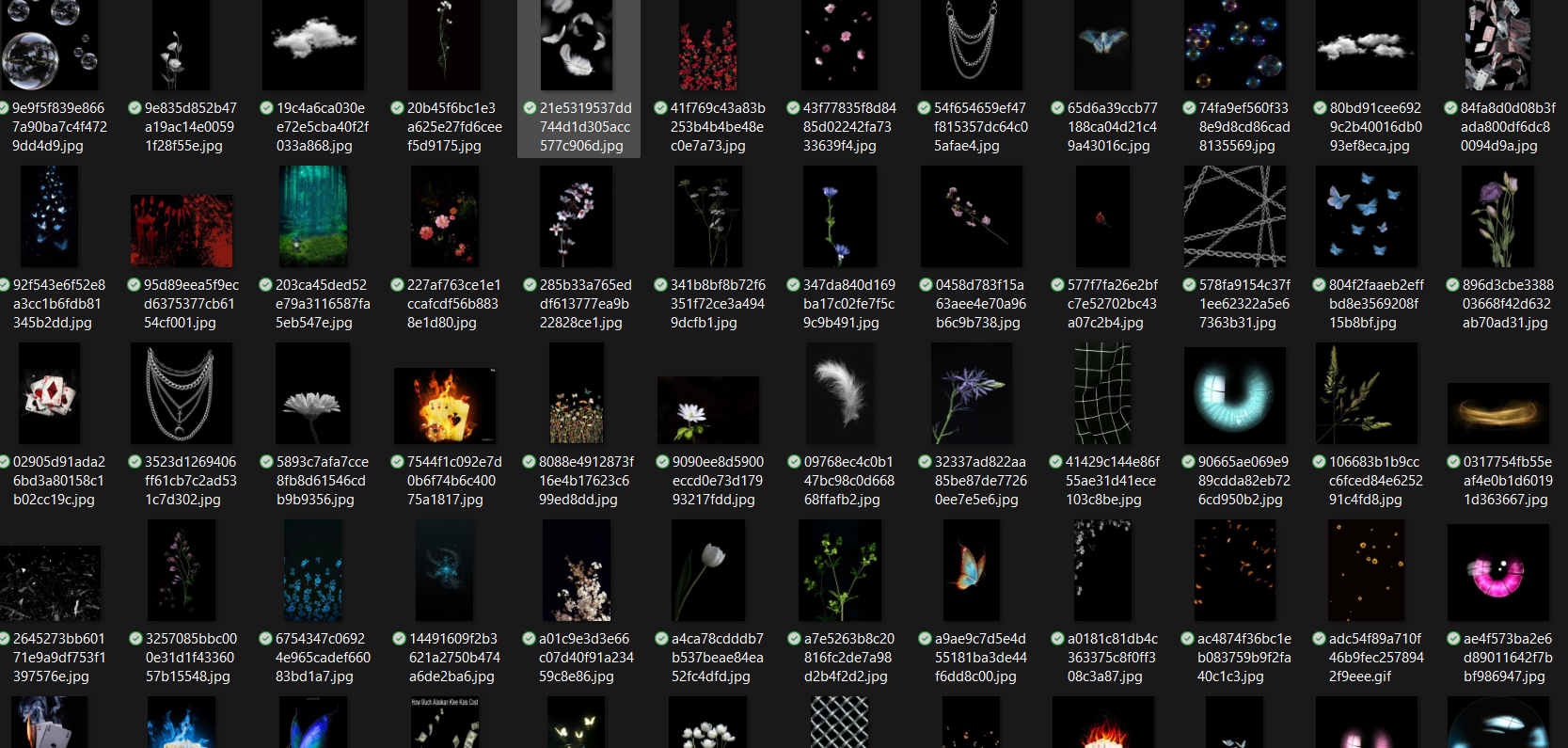Click file name 2645273bb601...397576e.jpg
Viewport: 1568px width, 748px height.
58,658
